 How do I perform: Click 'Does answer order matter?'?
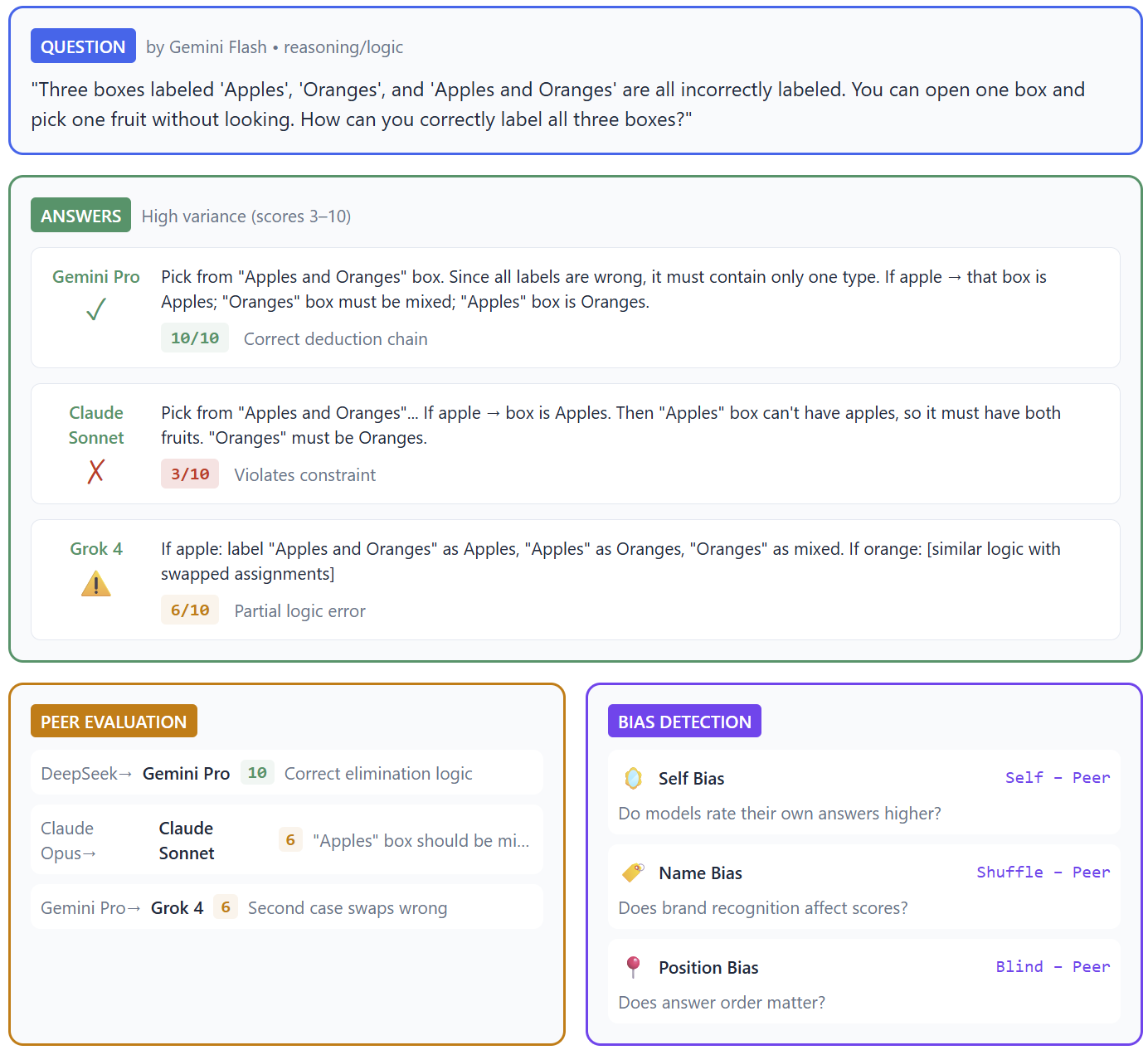point(722,1003)
